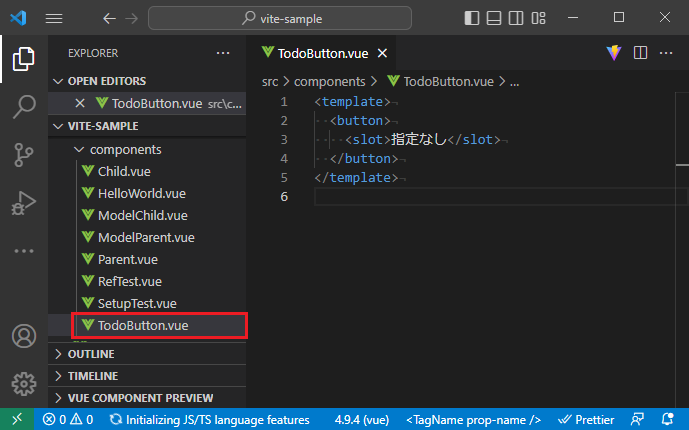Open the hamburger application menu
Screen dimensions: 689x430
pyautogui.click(x=54, y=18)
